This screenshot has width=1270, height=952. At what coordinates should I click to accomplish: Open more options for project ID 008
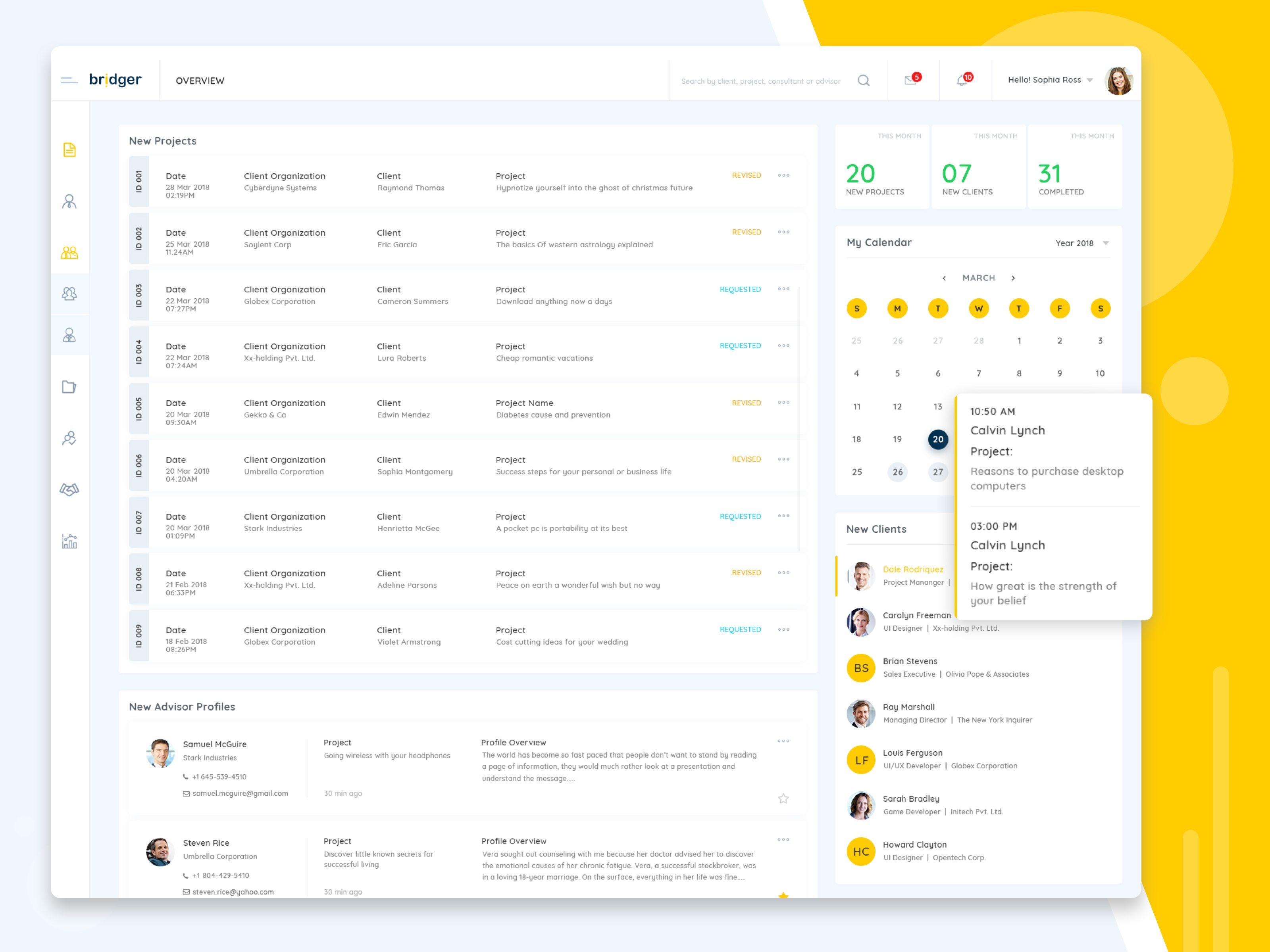[784, 573]
